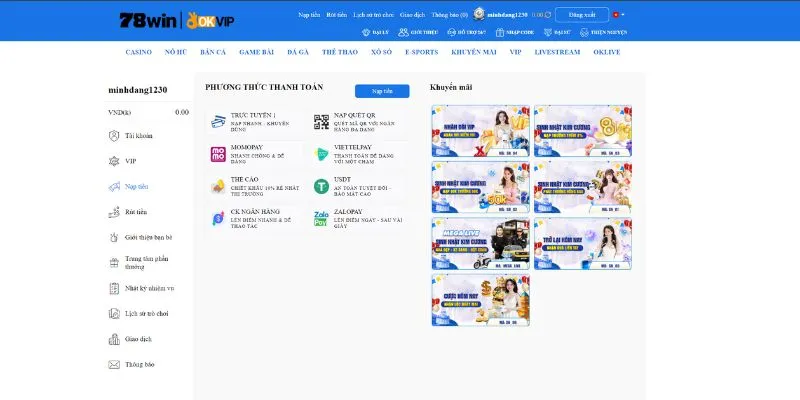Open Rút tiền withdraw icon in sidebar

114,212
